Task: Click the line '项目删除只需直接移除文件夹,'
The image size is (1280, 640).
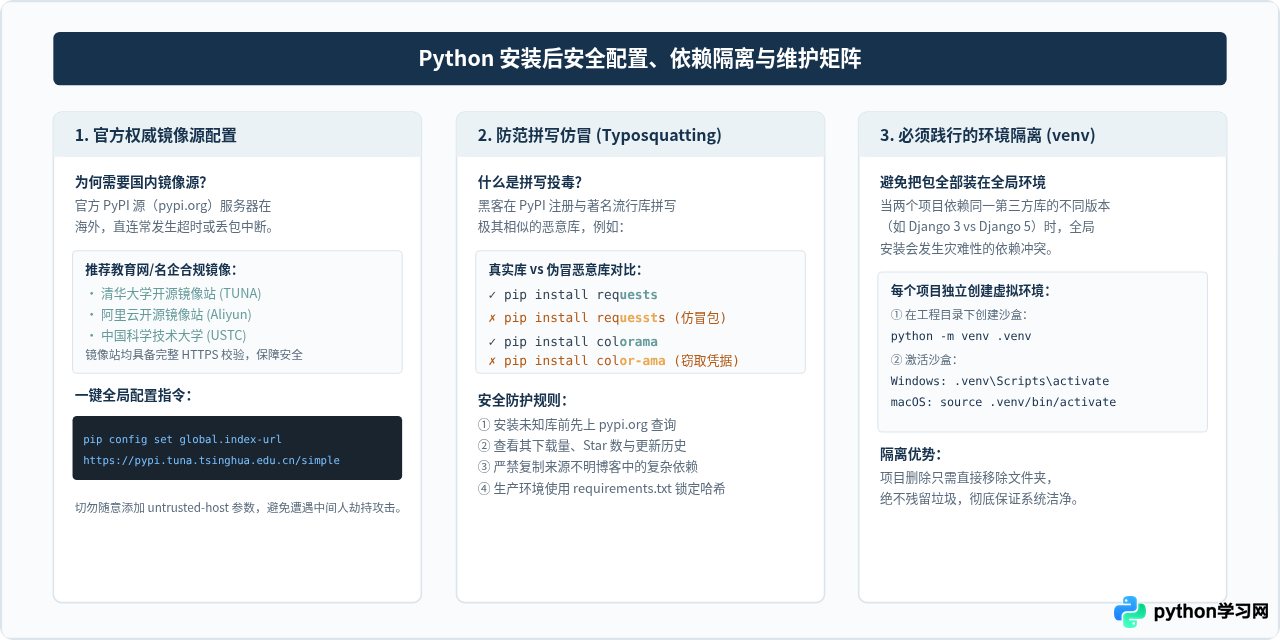Action: click(x=967, y=477)
